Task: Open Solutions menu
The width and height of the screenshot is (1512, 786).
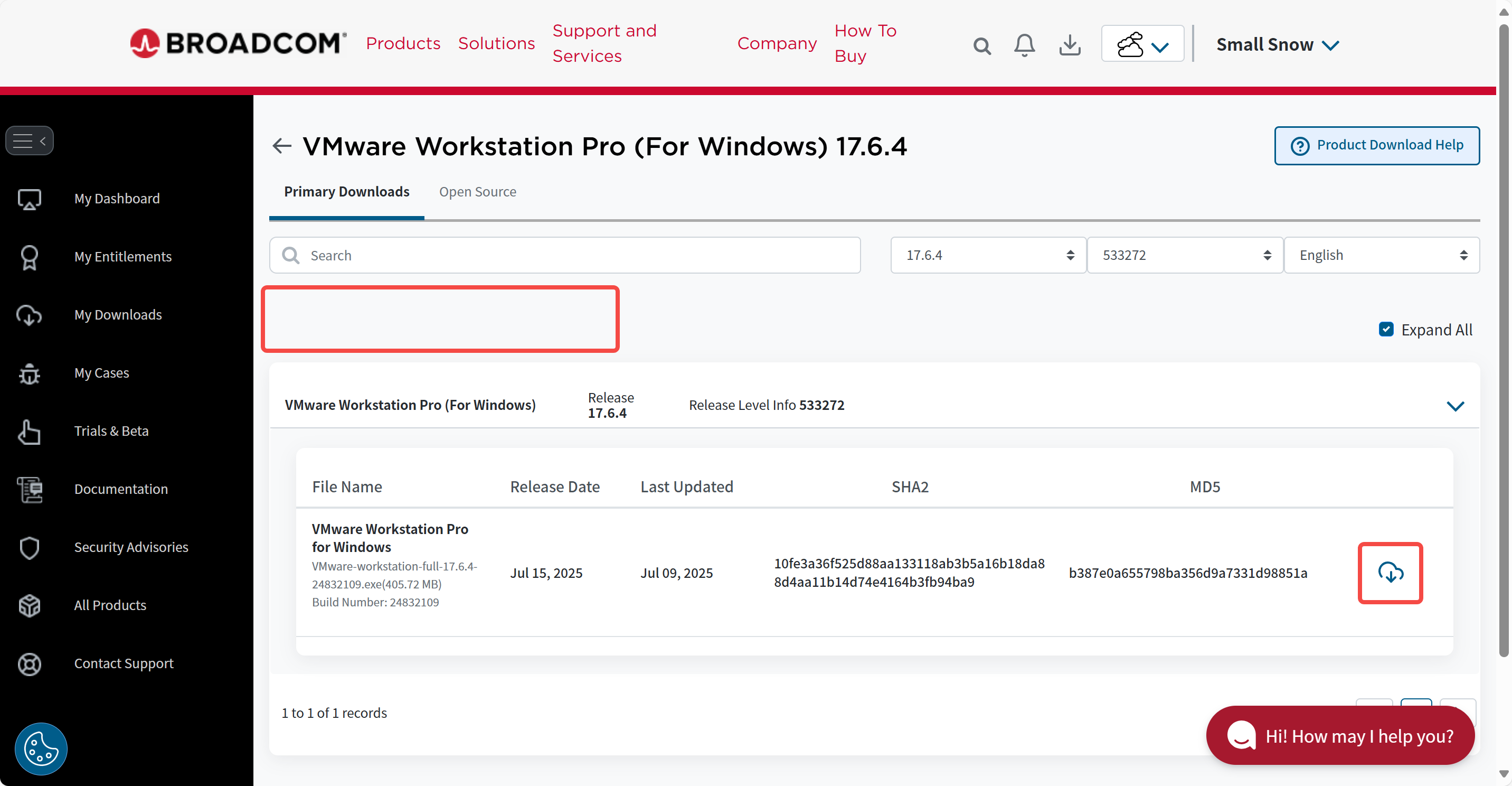Action: coord(497,43)
